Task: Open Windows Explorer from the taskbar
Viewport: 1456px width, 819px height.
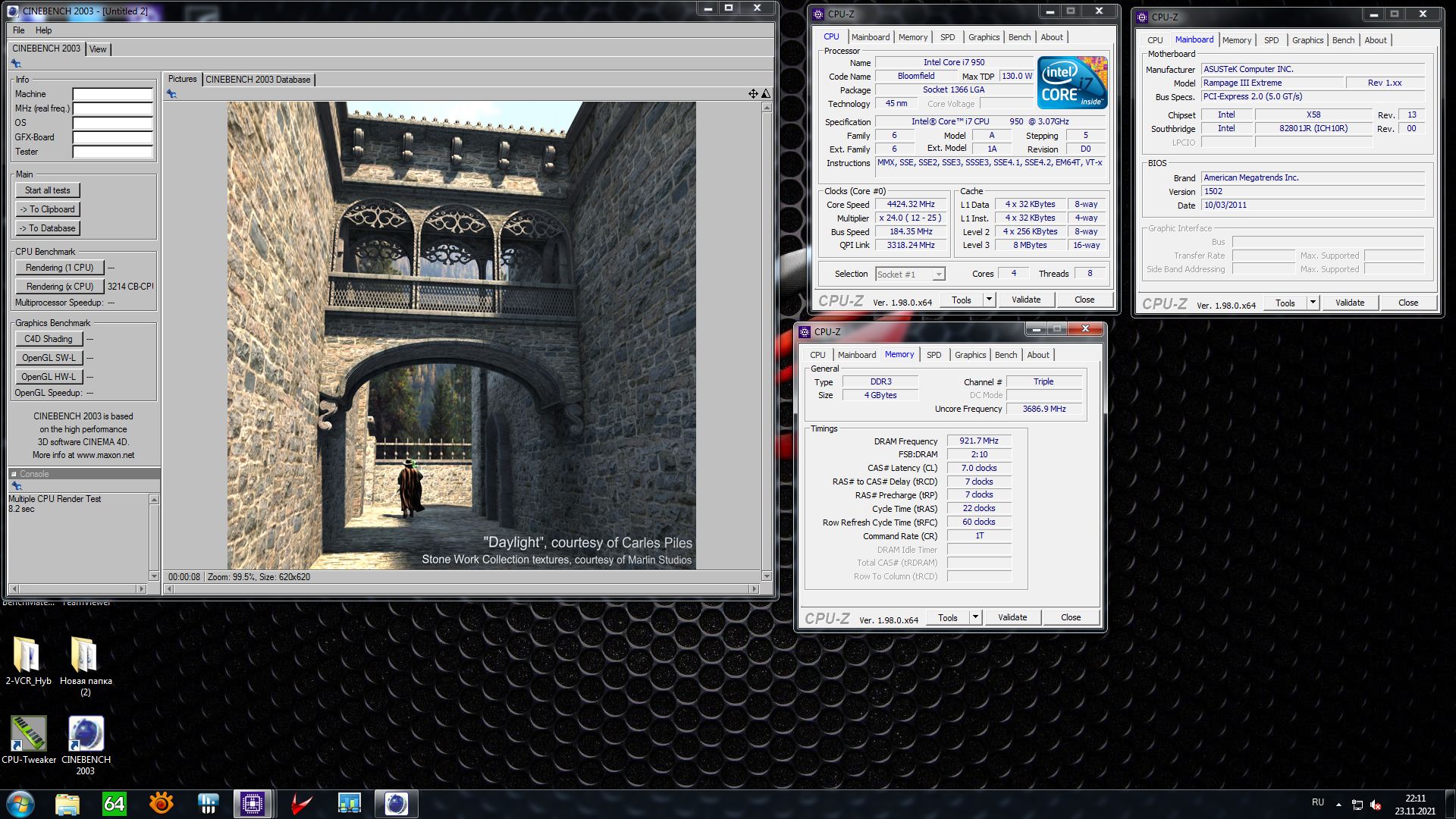Action: click(x=67, y=803)
